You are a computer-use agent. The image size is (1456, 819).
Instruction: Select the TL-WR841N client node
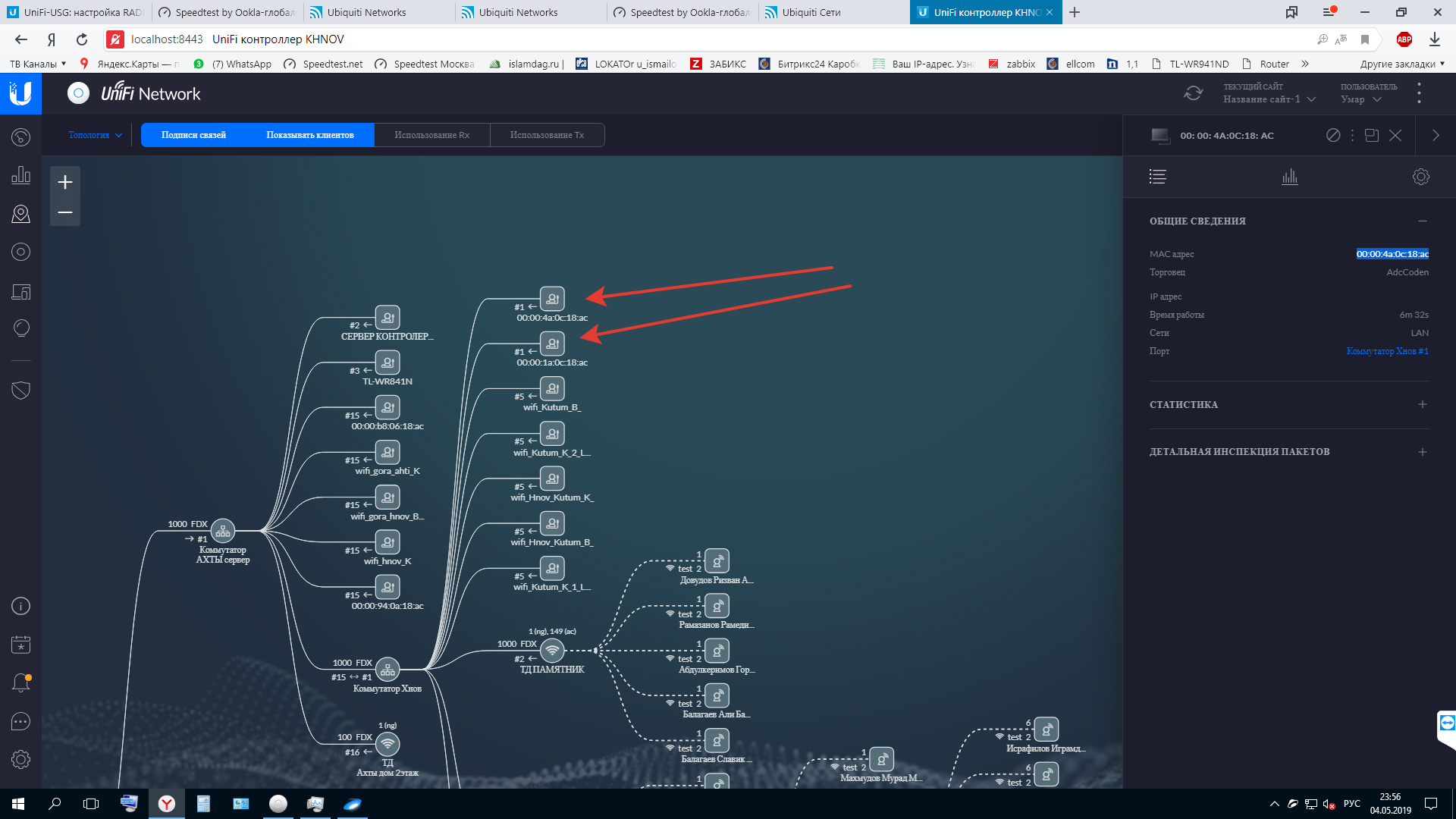pos(388,362)
